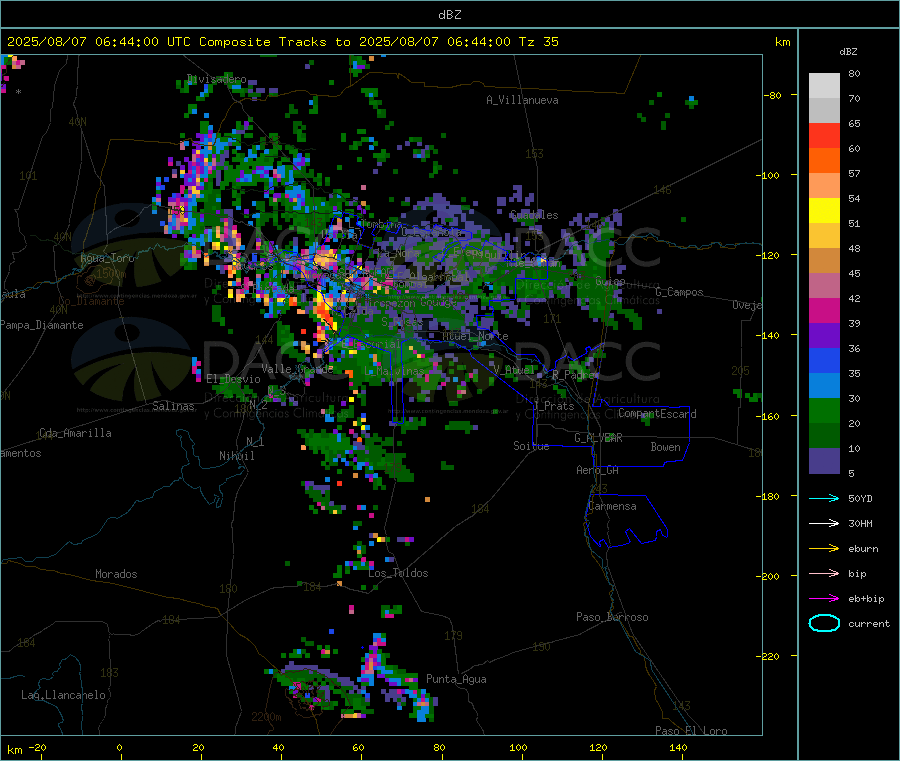Click the 51 dBZ yellow color swatch
The width and height of the screenshot is (900, 761).
(824, 211)
